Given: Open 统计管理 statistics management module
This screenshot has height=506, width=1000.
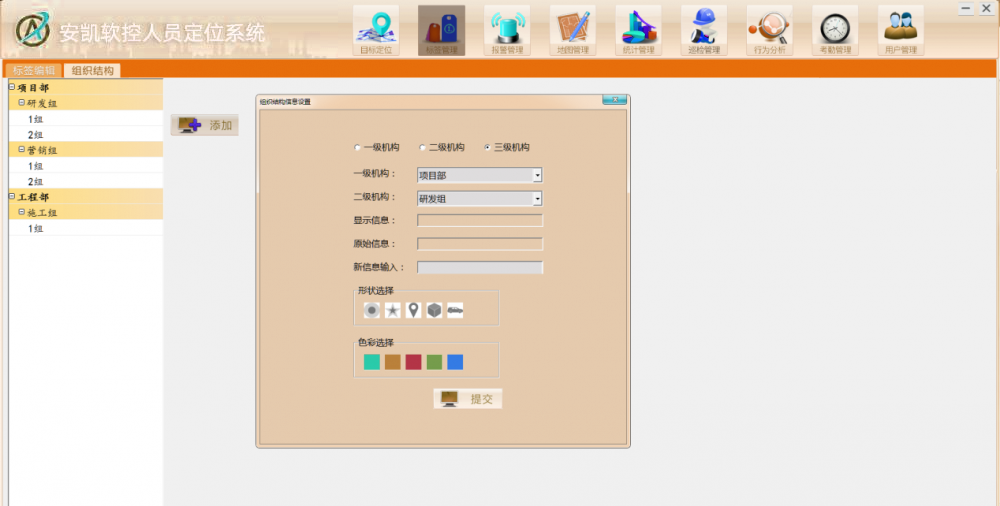Looking at the screenshot, I should click(638, 29).
